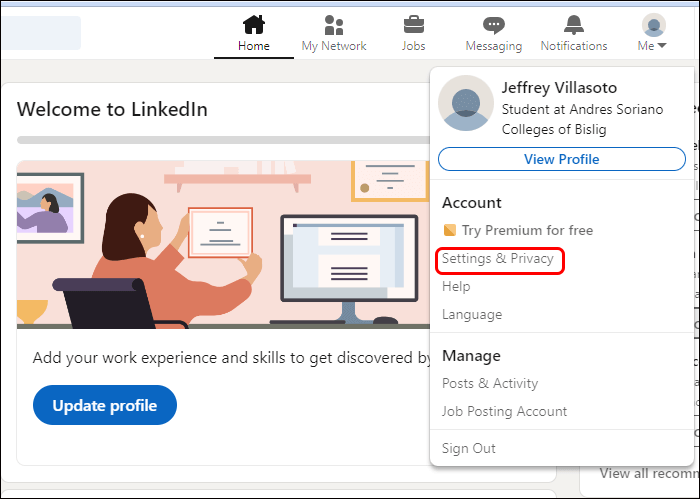
Task: Open the Messaging chat bubble icon
Action: pos(494,25)
